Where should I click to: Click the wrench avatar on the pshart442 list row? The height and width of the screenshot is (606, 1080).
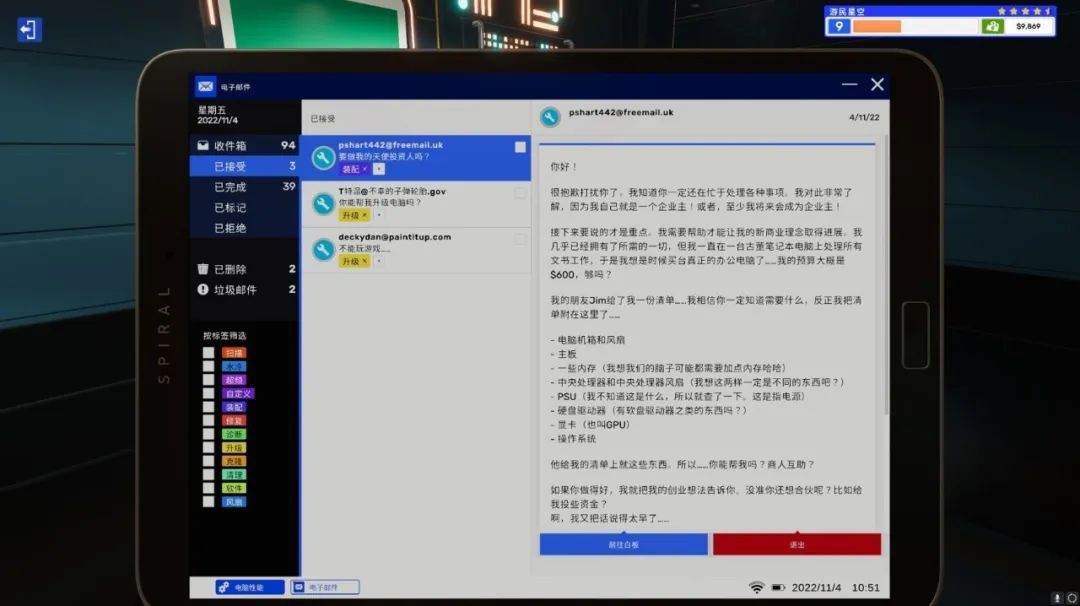pos(322,157)
